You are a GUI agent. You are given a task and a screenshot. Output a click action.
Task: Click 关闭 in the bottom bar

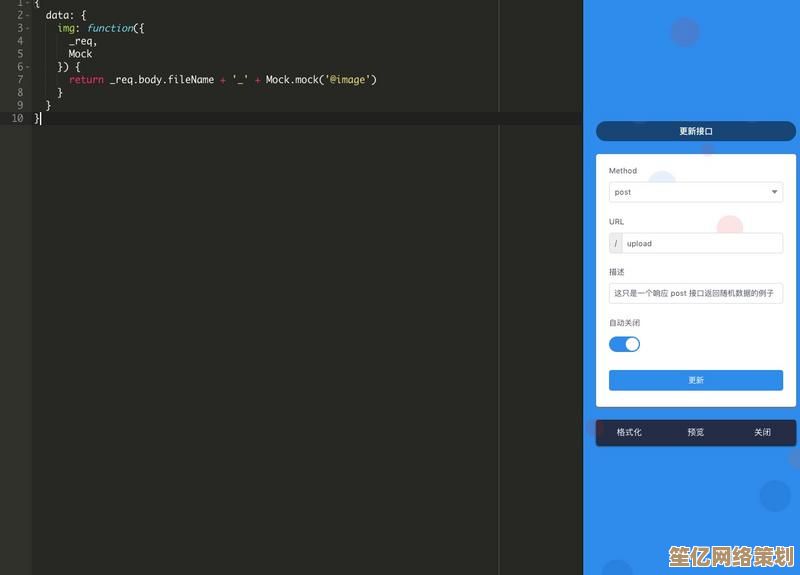(x=762, y=432)
